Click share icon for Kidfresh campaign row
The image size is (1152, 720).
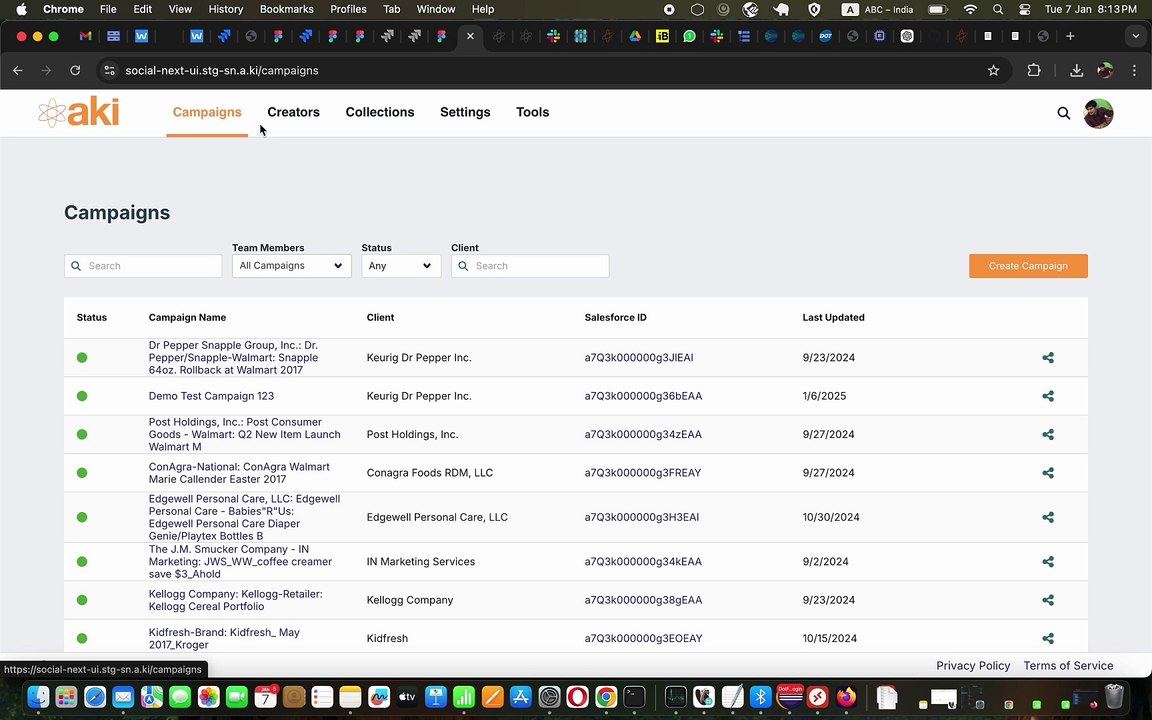tap(1048, 638)
